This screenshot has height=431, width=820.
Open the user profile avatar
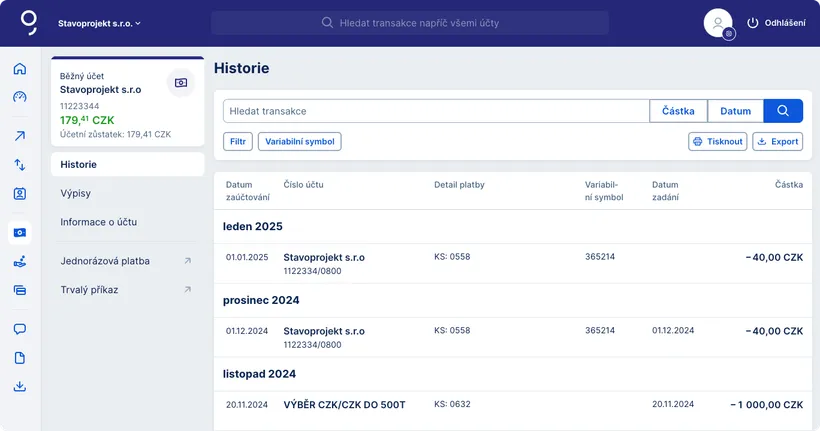(718, 23)
